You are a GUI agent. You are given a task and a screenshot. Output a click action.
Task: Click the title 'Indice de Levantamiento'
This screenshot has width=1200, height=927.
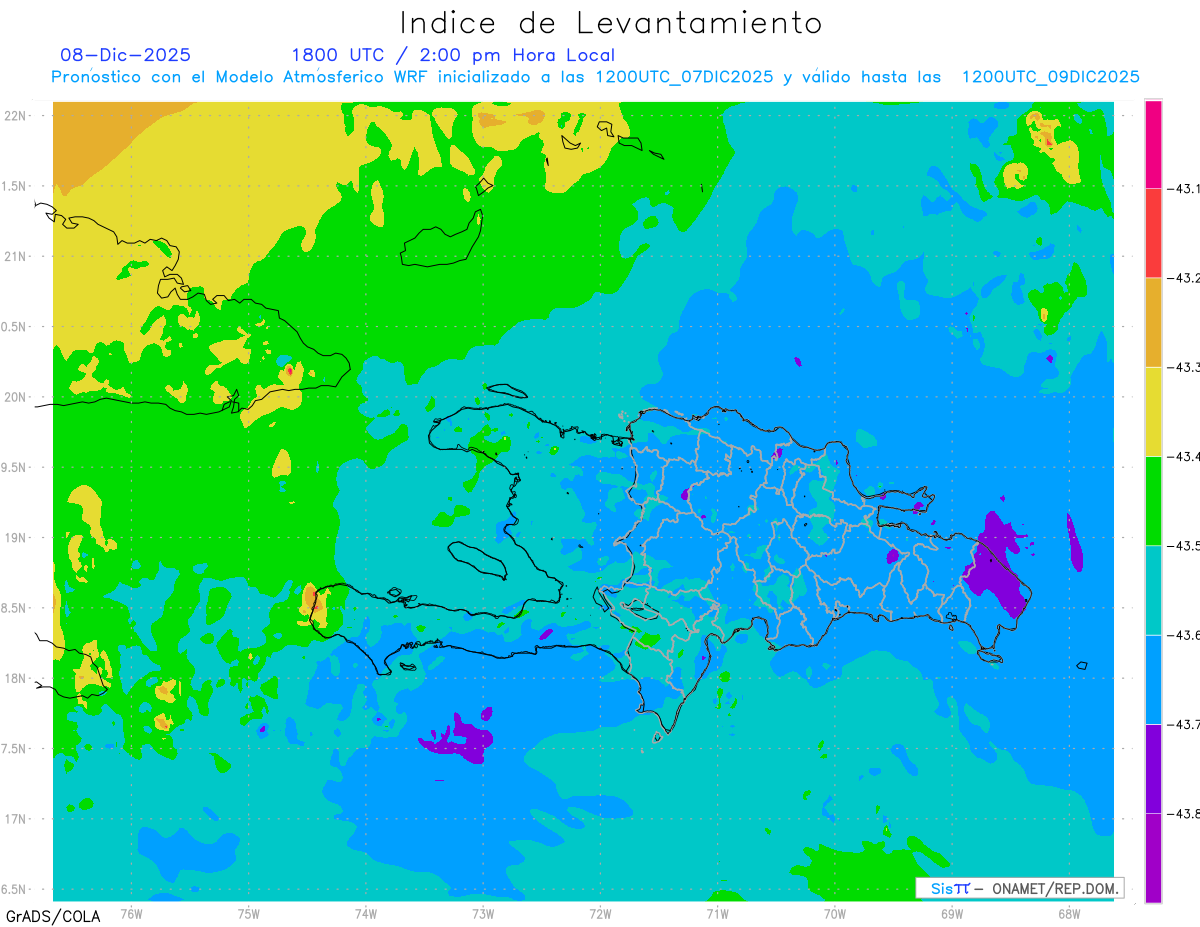click(610, 23)
